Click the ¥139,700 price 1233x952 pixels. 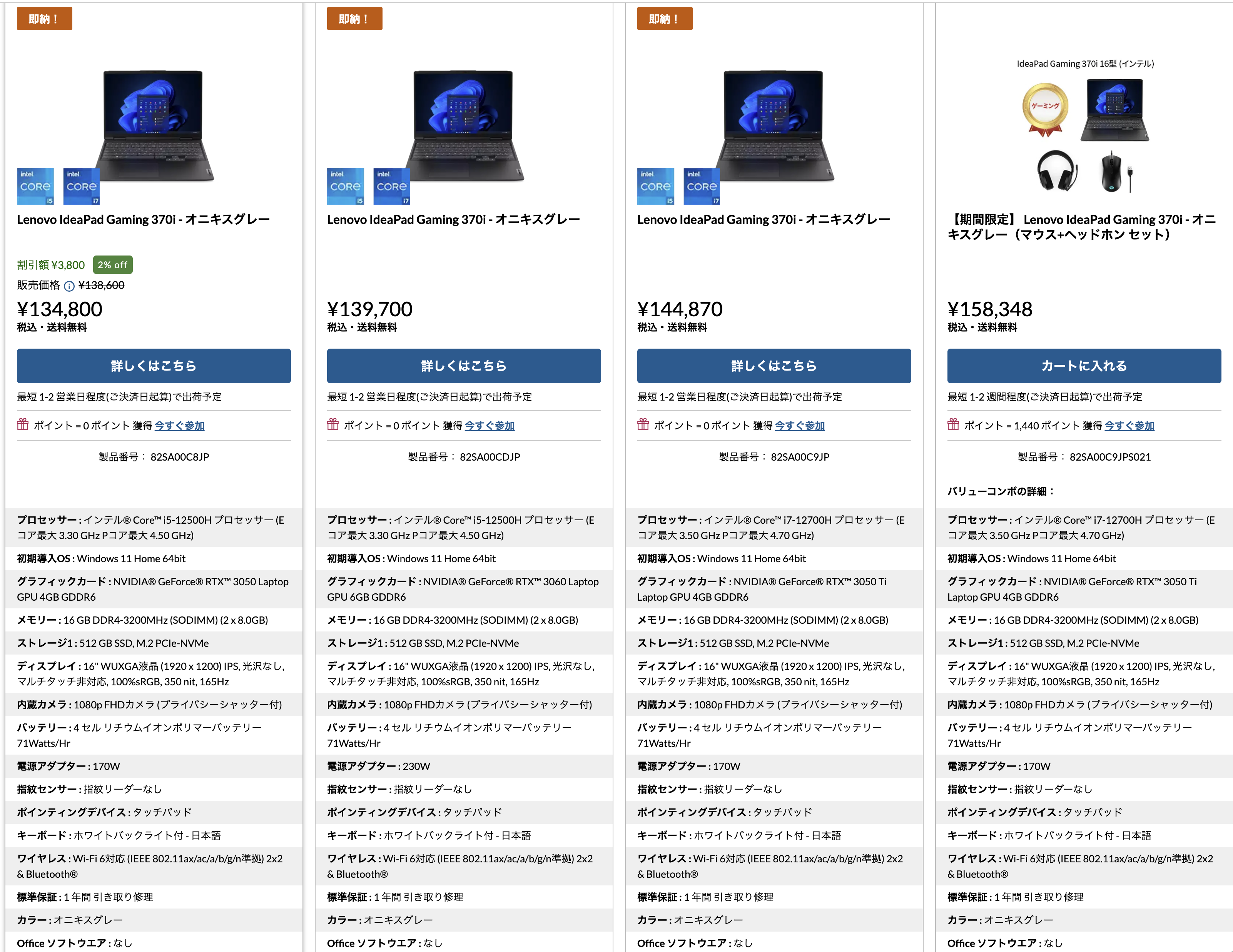[x=370, y=309]
